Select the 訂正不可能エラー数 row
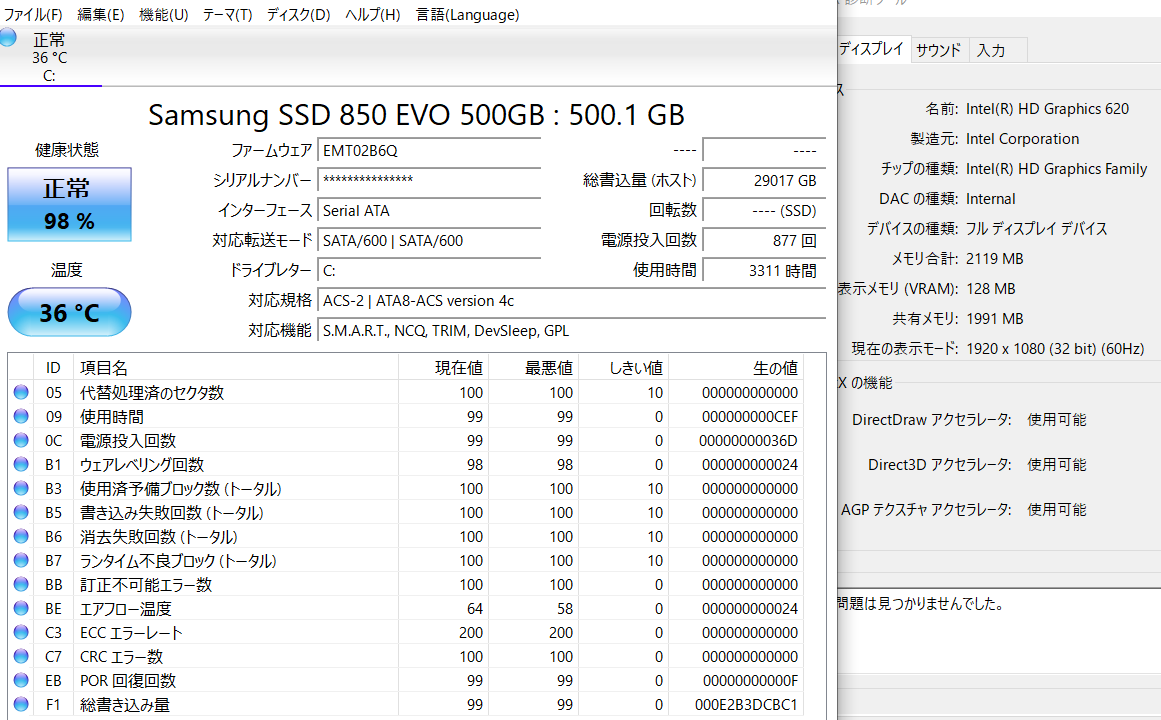1161x720 pixels. pyautogui.click(x=406, y=584)
